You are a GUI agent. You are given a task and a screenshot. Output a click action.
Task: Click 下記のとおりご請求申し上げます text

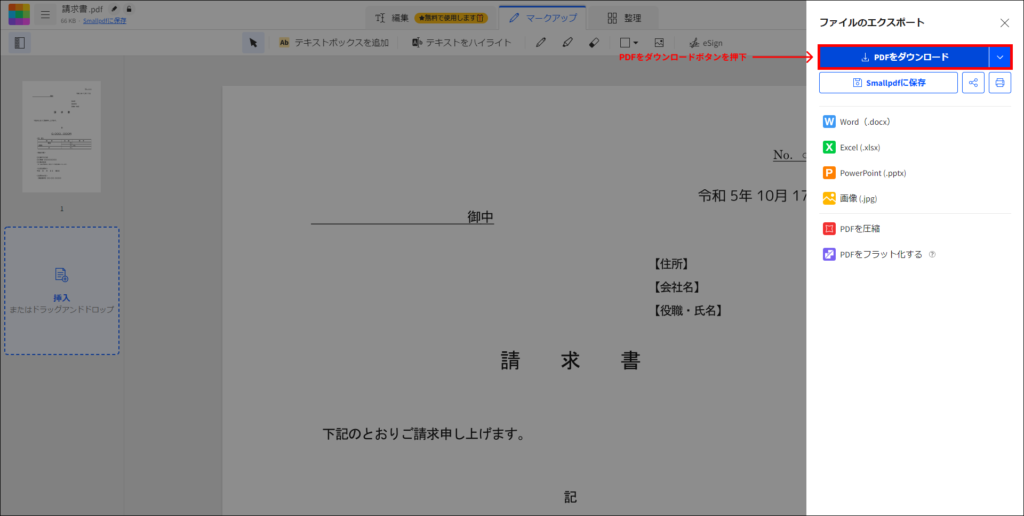[x=424, y=434]
